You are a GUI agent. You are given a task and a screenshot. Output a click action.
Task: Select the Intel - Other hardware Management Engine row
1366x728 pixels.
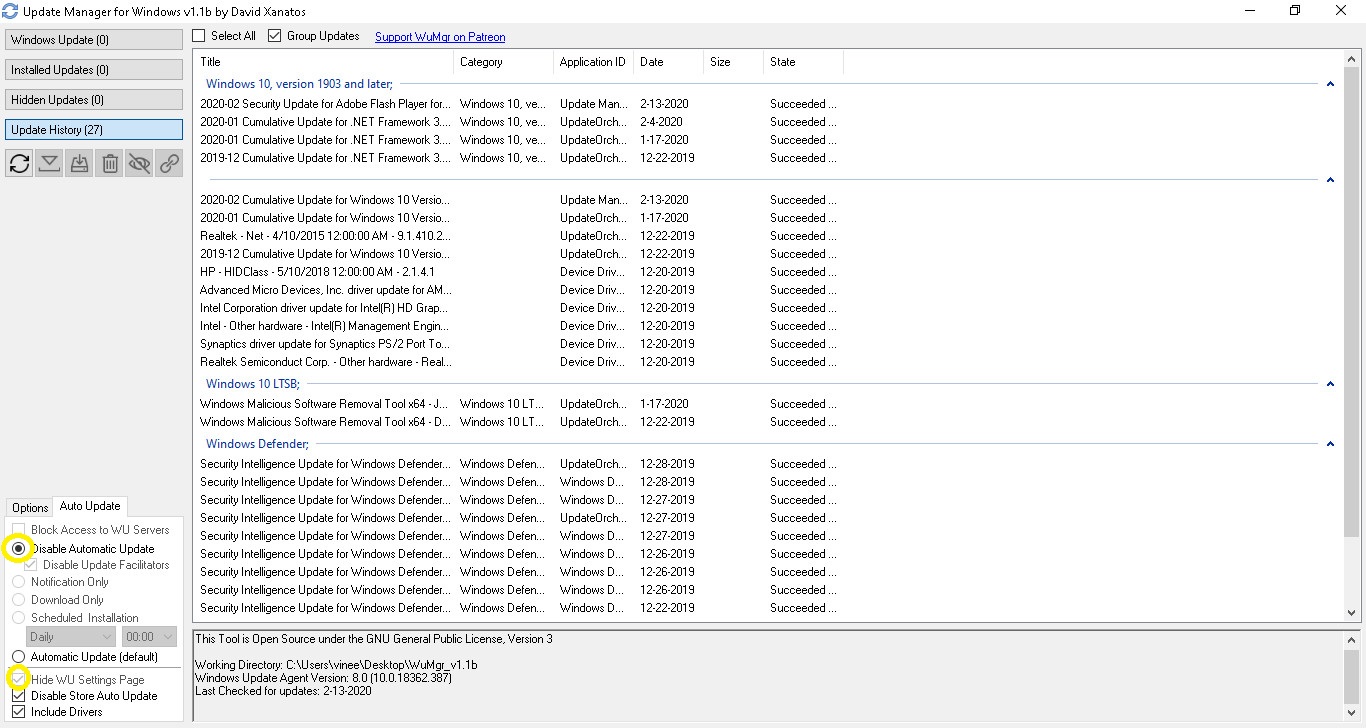click(518, 326)
